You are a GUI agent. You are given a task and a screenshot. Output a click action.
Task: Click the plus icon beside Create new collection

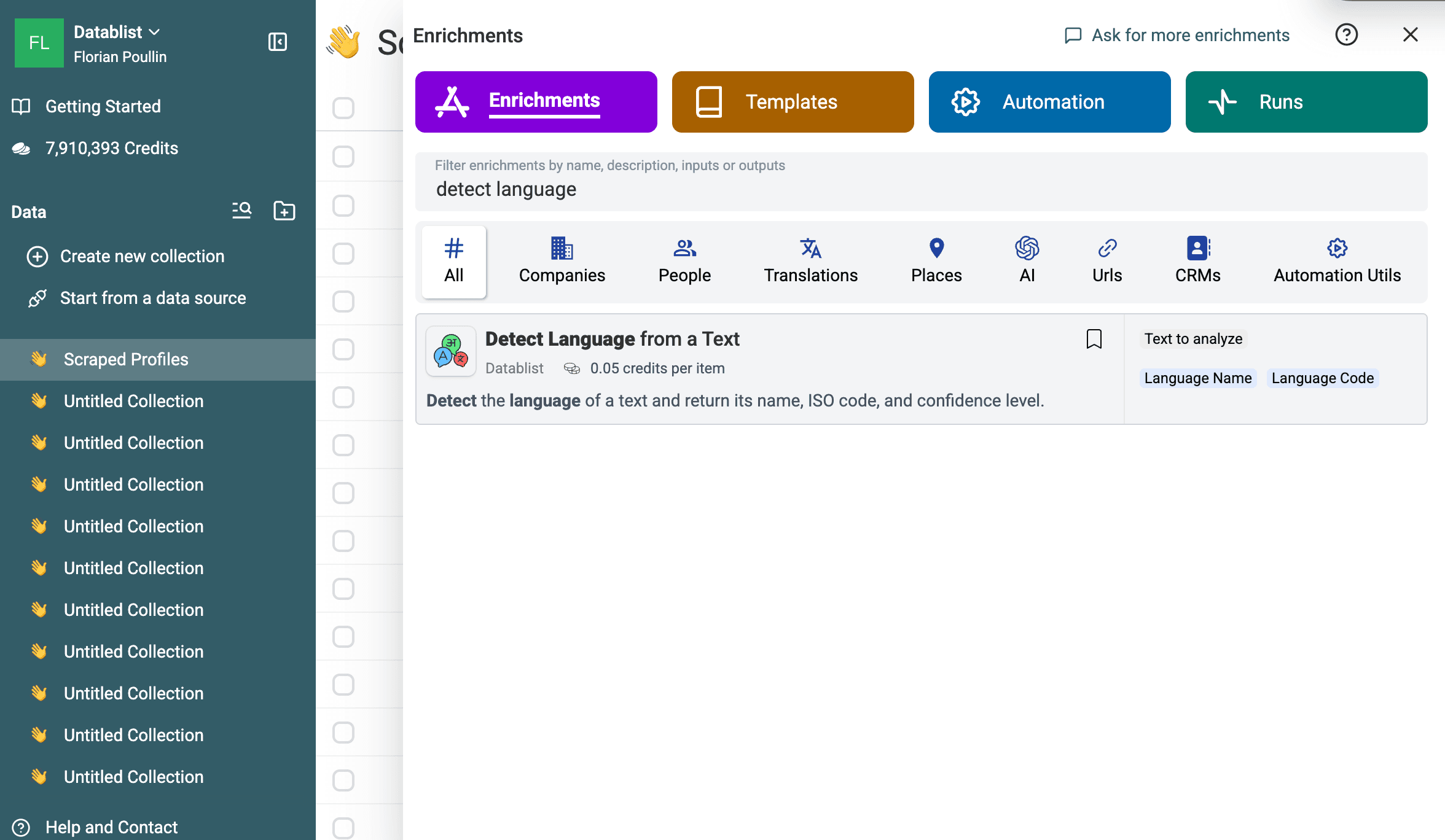point(37,256)
